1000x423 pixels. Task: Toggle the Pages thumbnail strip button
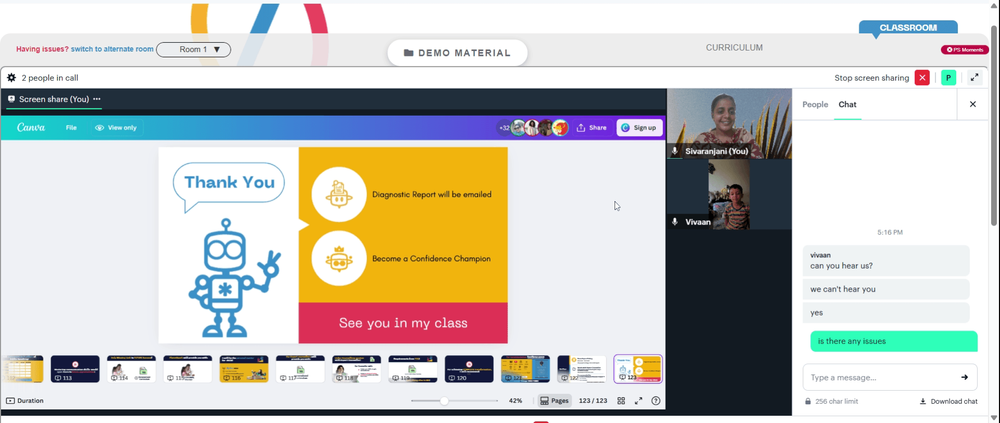554,401
